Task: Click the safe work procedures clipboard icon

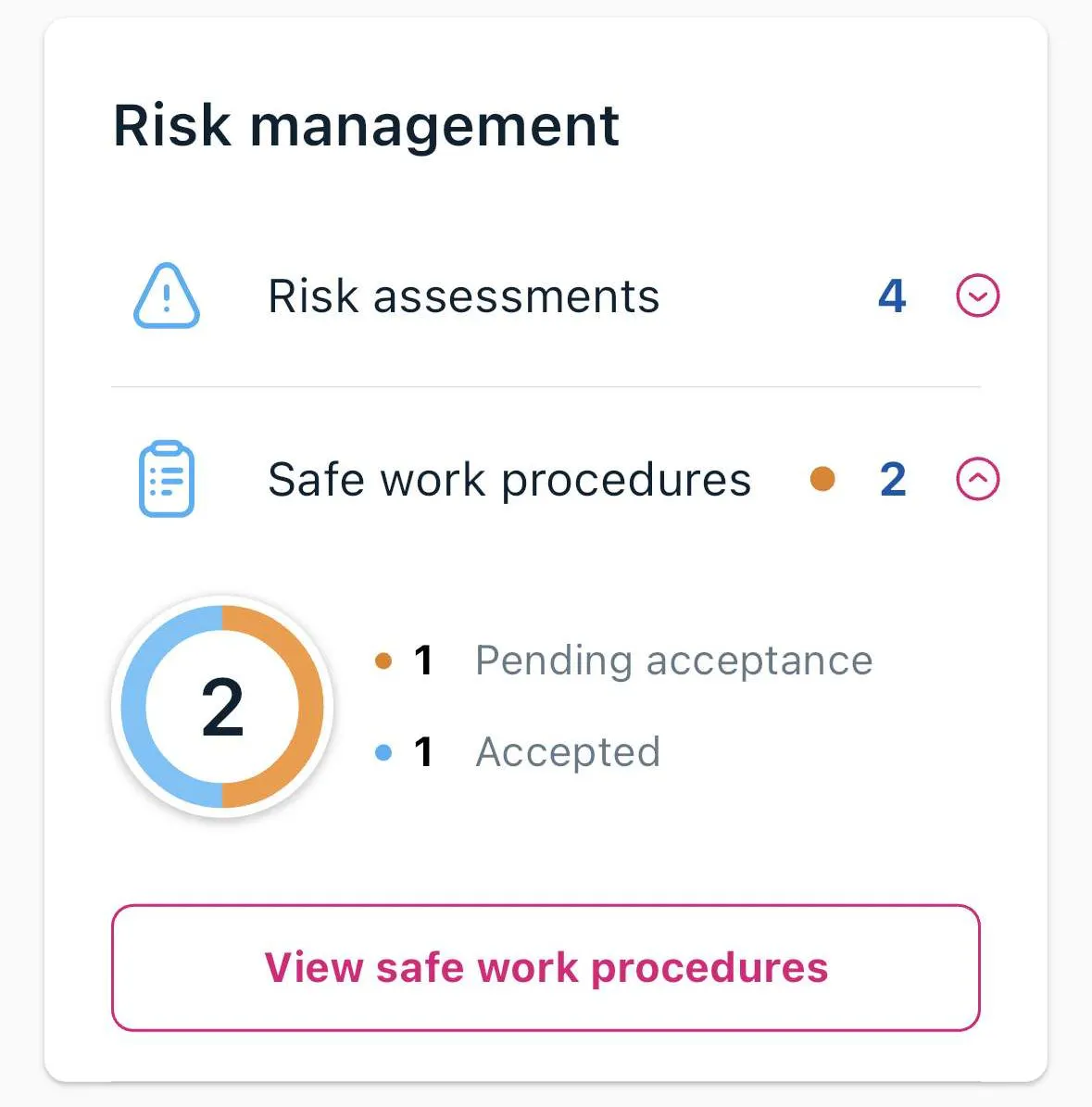Action: [167, 479]
